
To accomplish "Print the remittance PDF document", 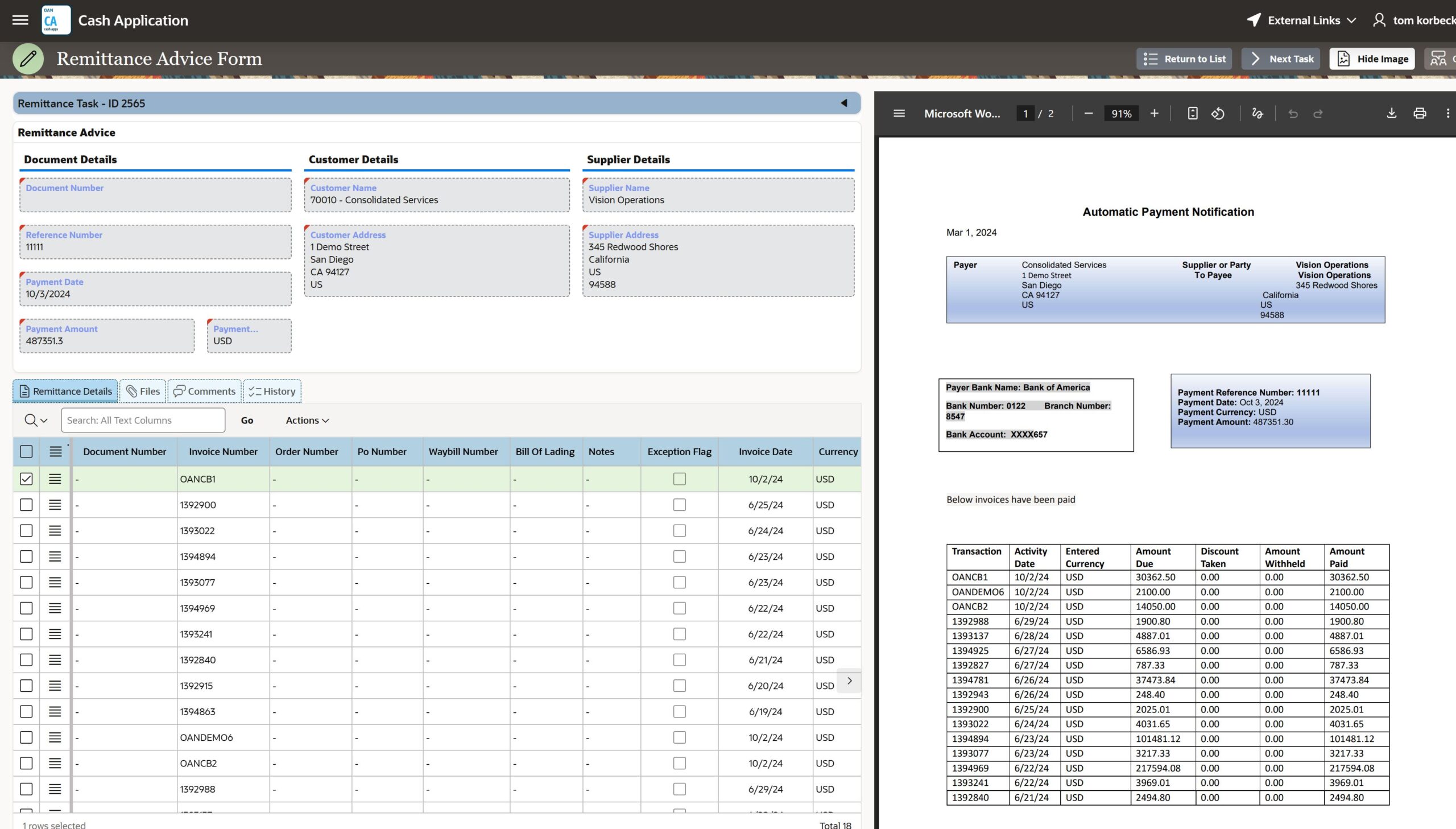I will coord(1420,113).
